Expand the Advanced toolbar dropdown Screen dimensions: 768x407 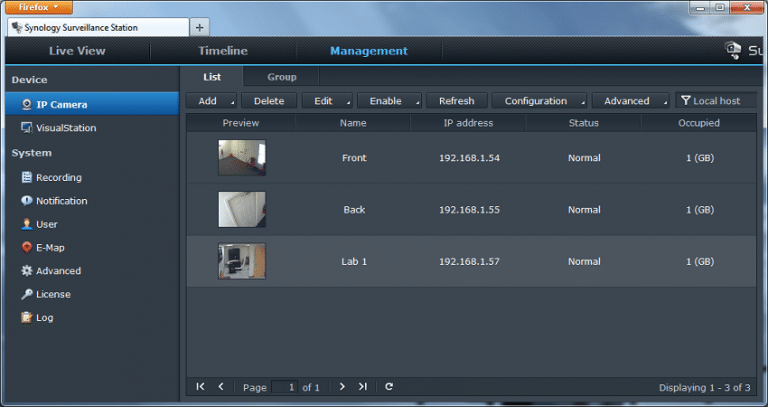pyautogui.click(x=630, y=101)
